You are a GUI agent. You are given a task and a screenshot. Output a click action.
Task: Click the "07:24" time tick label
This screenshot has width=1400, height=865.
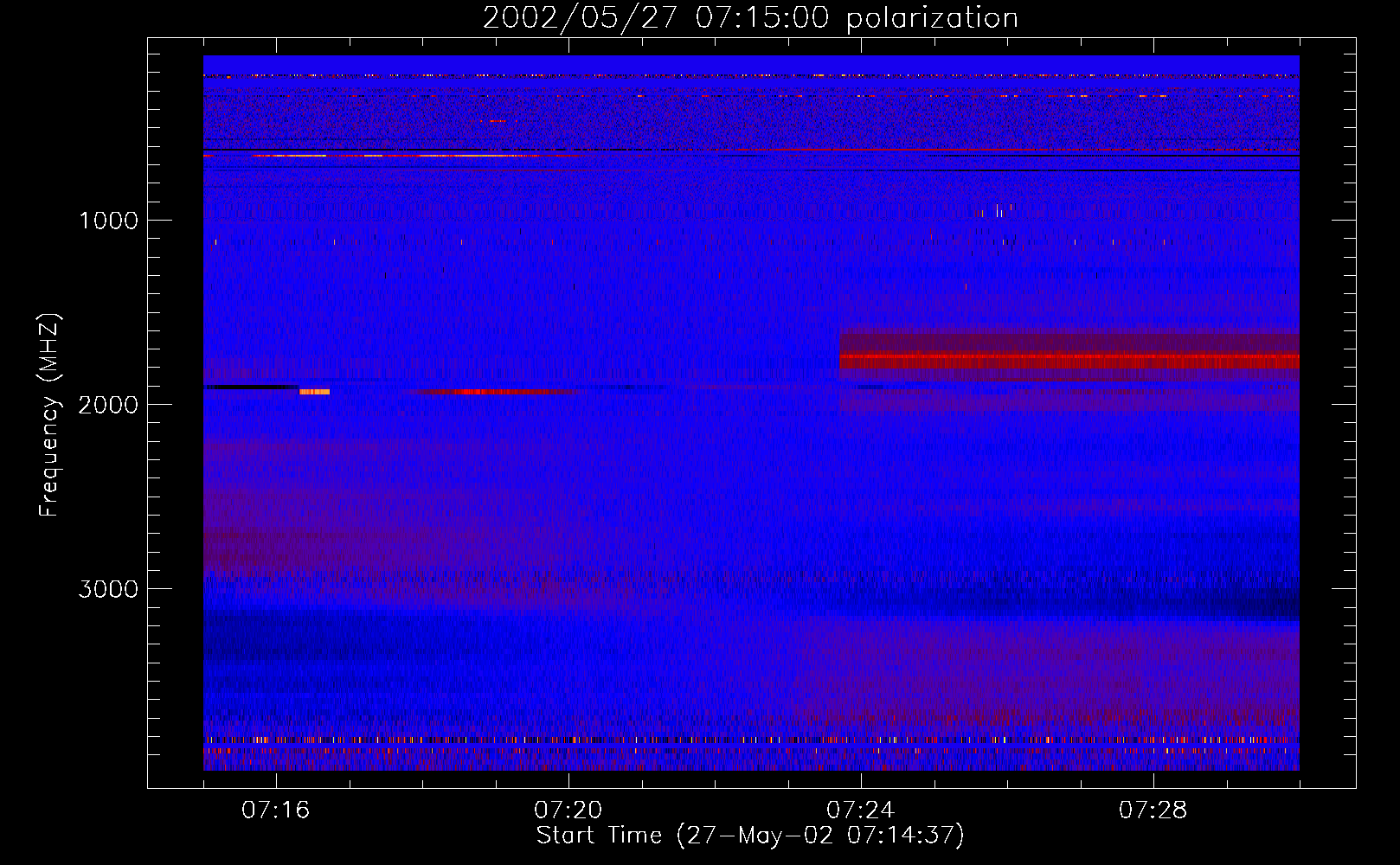pyautogui.click(x=861, y=811)
